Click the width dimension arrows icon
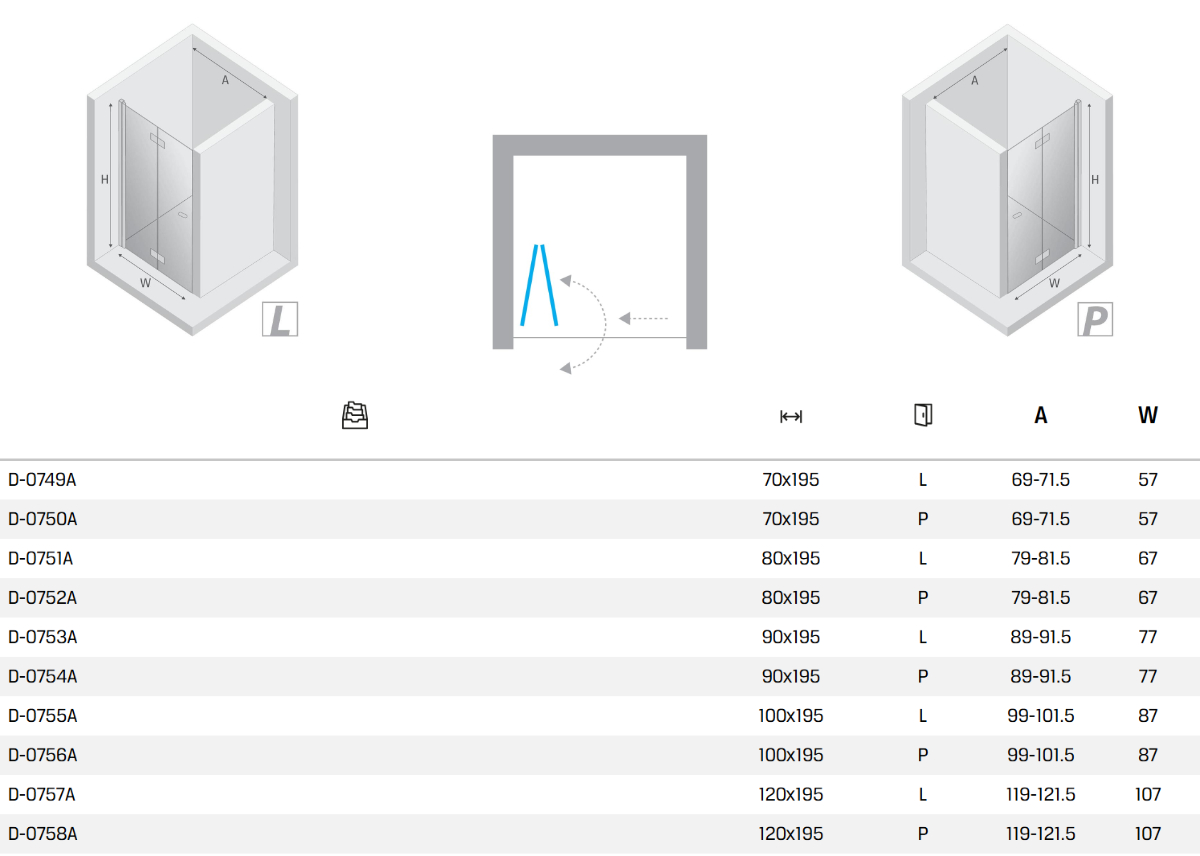 coord(791,416)
